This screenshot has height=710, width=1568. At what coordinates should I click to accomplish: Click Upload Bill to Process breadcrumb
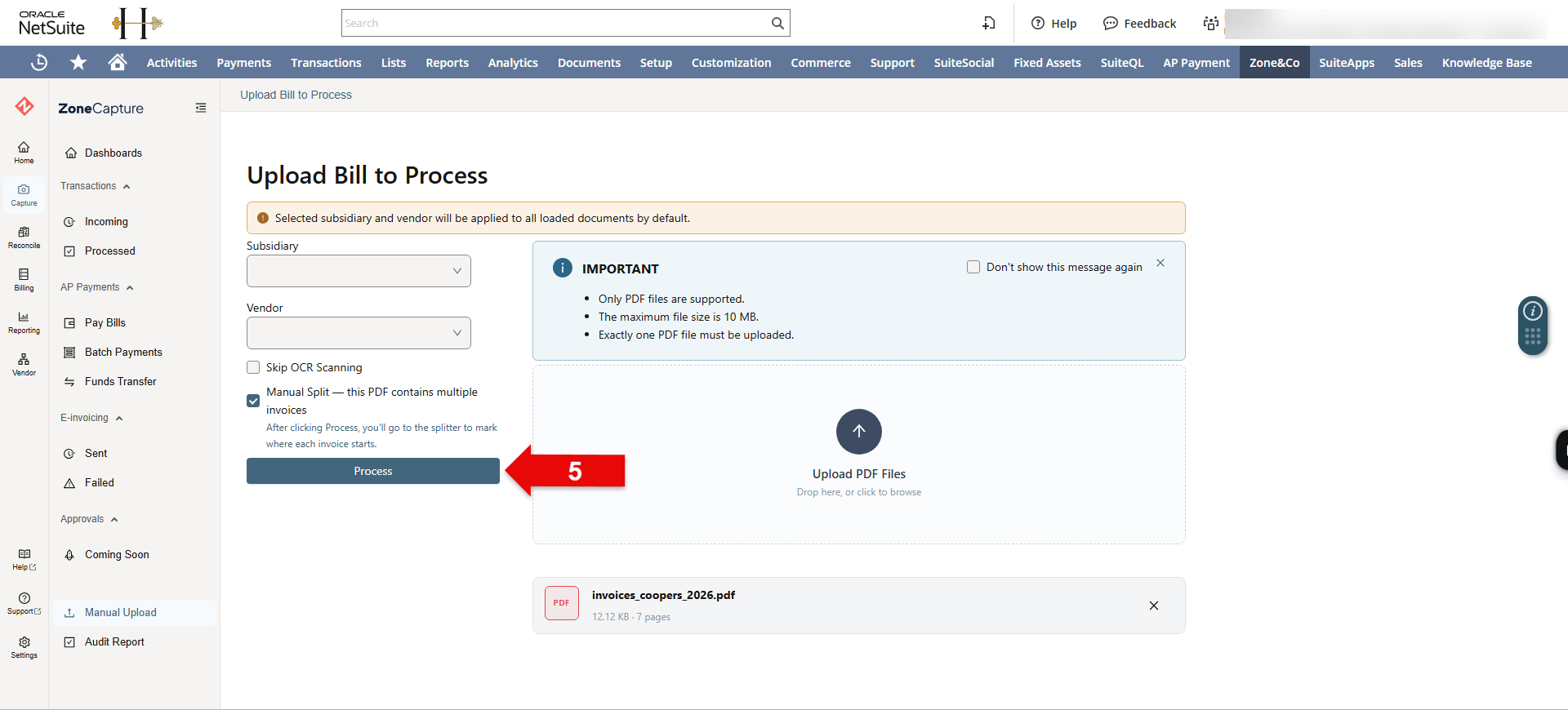(x=296, y=95)
